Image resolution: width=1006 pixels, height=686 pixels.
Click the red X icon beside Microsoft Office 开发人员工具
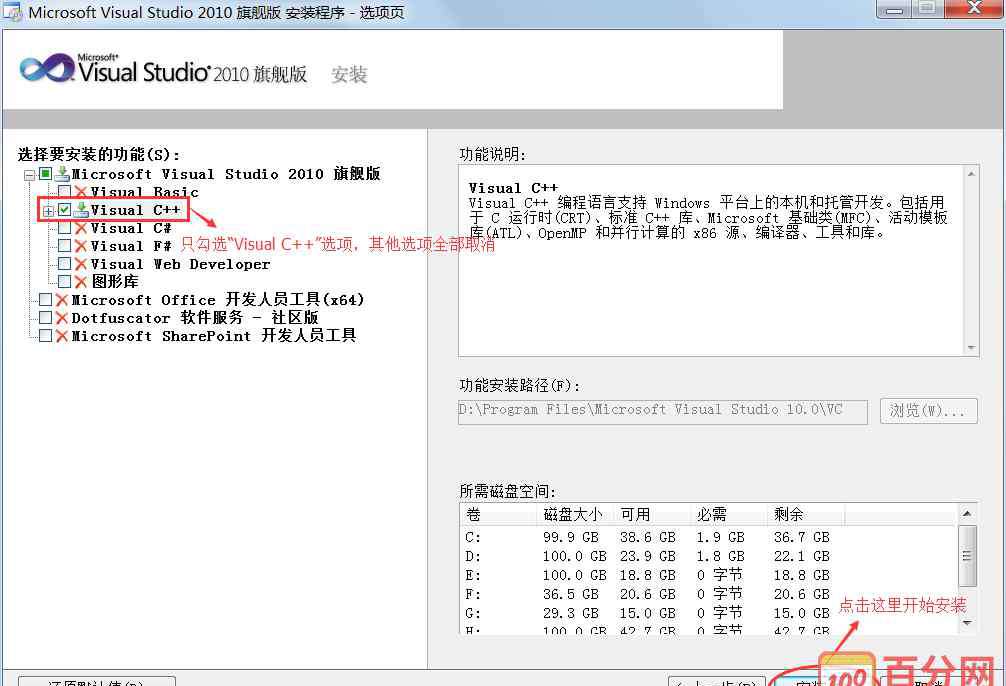coord(62,300)
